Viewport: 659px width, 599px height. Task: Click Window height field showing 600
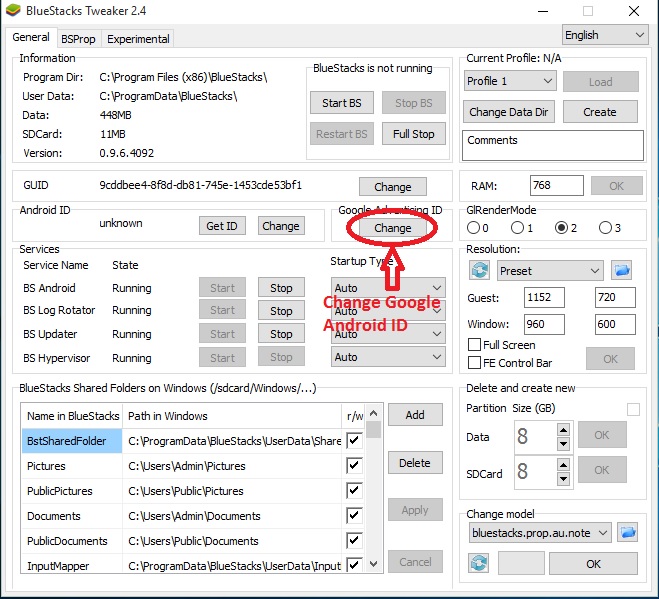pyautogui.click(x=615, y=324)
